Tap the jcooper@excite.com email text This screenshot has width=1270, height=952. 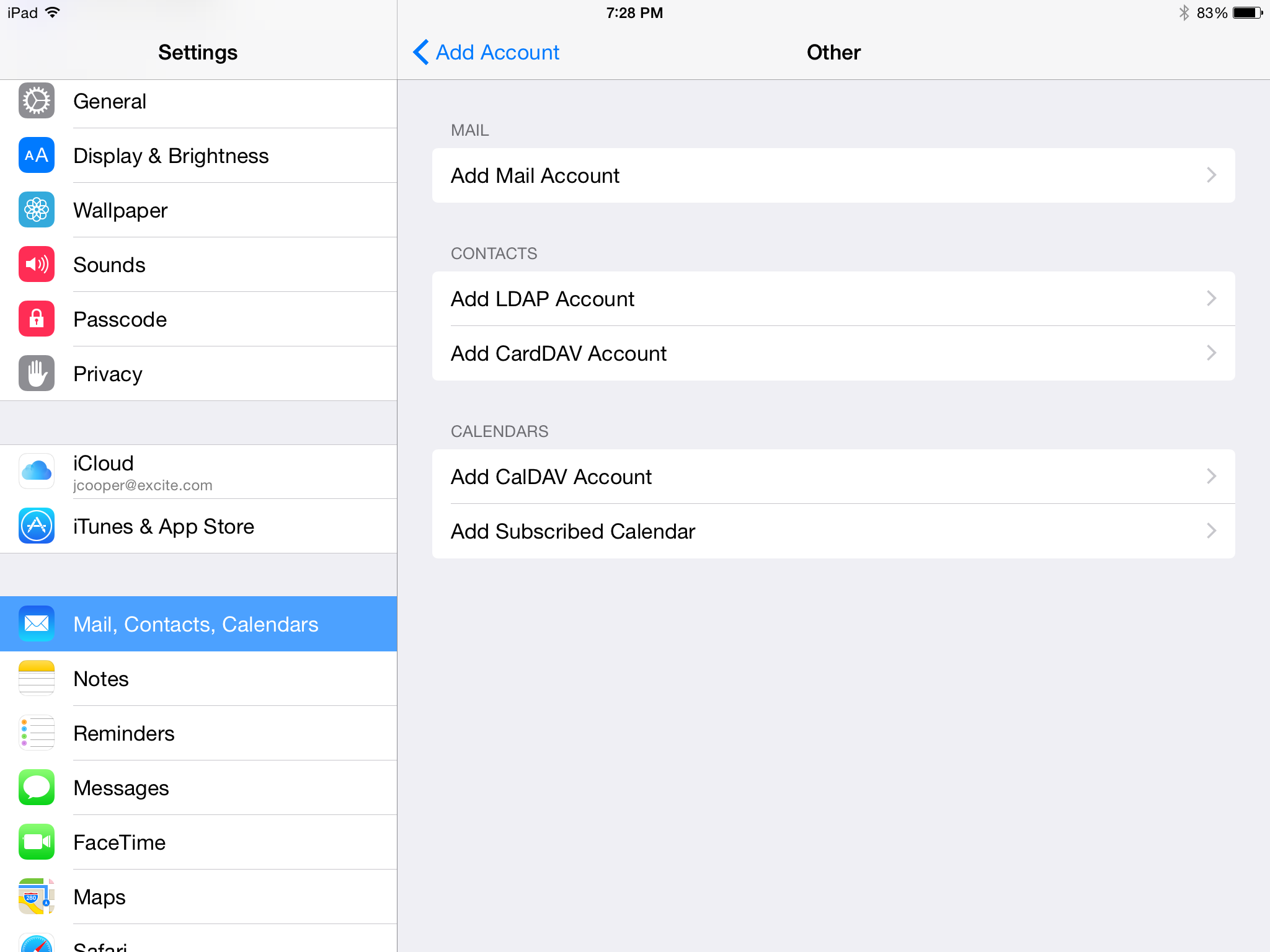click(143, 485)
